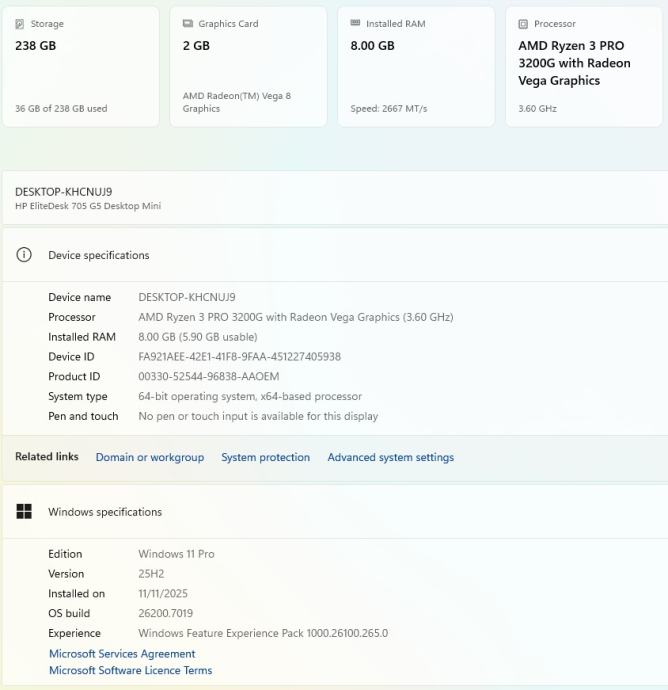668x690 pixels.
Task: Collapse the Windows specifications header label
Action: click(x=105, y=512)
